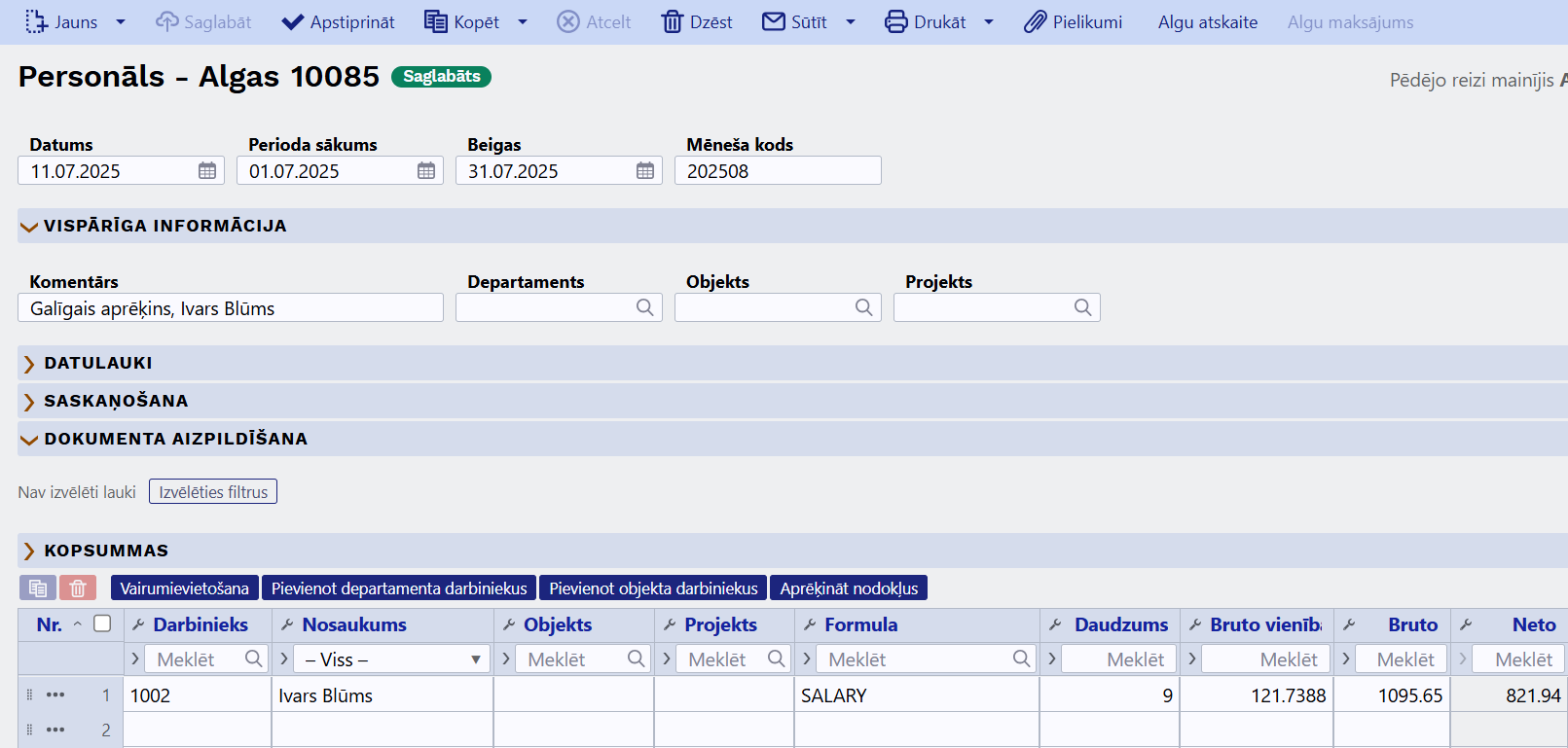The height and width of the screenshot is (748, 1568).
Task: Click the Daudzums filter field
Action: point(1118,659)
